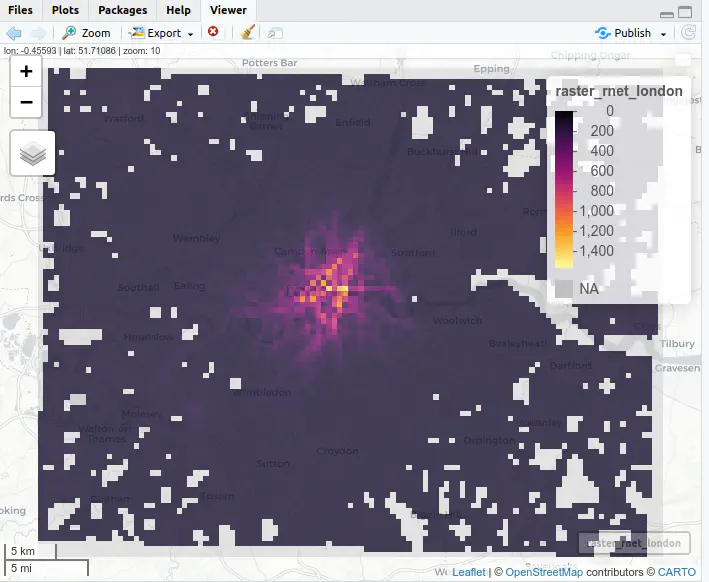Click the back arrow in Viewer toolbar
This screenshot has width=709, height=582.
point(14,32)
